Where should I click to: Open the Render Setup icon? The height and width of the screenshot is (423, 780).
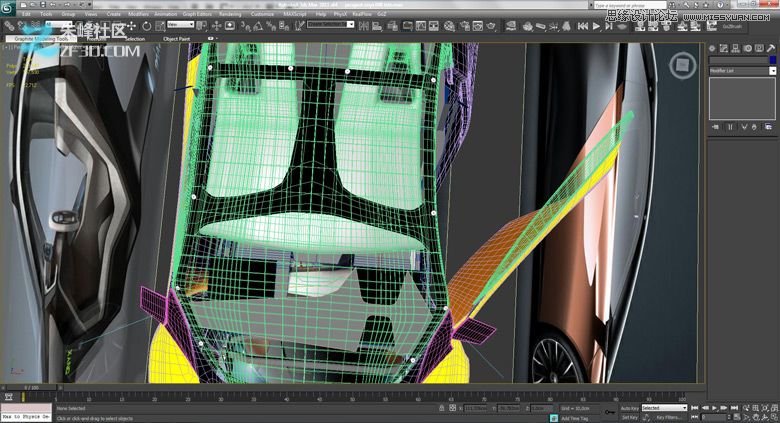(x=465, y=26)
